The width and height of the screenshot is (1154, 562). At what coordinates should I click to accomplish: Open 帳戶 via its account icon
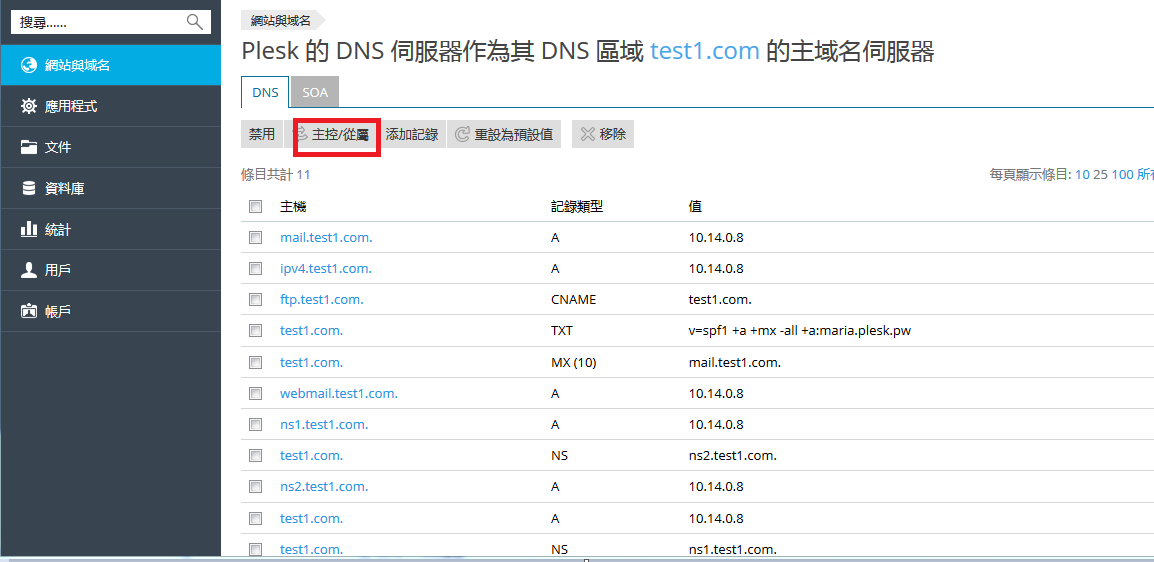(29, 312)
